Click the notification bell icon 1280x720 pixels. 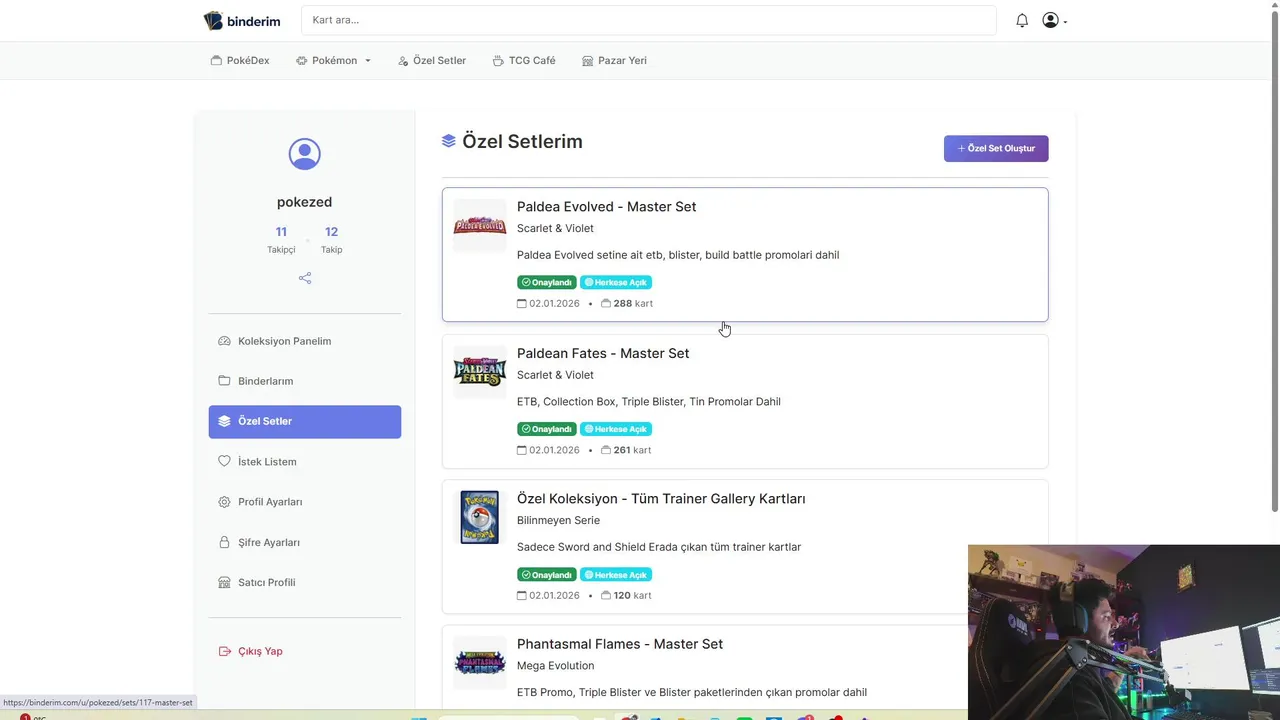click(x=1022, y=20)
